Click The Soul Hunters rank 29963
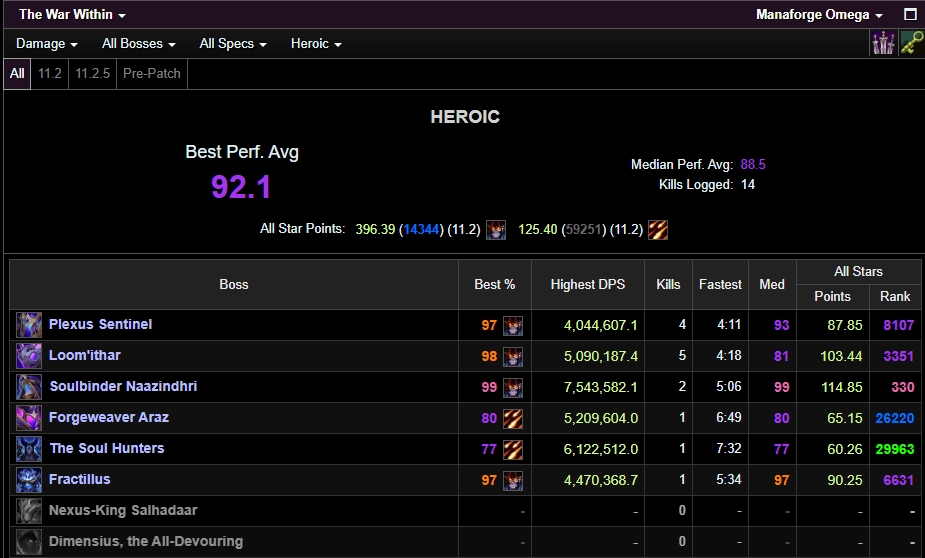Viewport: 925px width, 558px height. [895, 449]
